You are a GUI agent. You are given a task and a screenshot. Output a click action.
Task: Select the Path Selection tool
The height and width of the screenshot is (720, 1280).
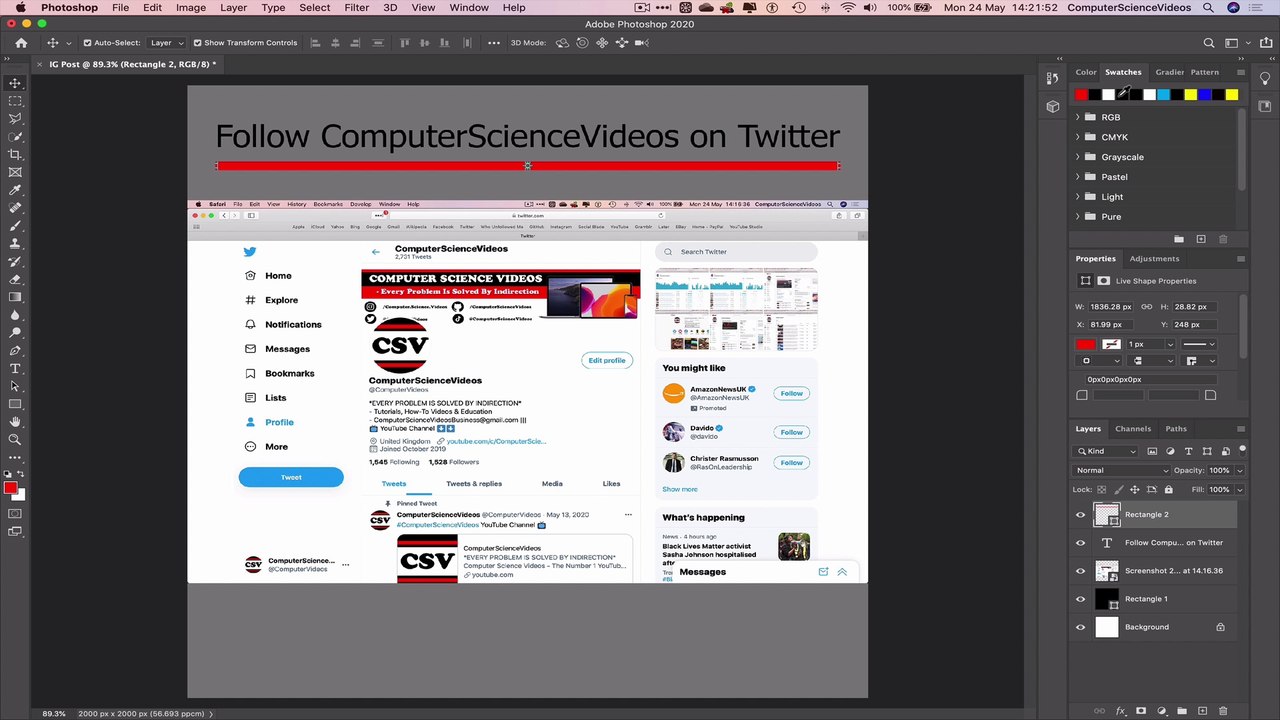(15, 387)
